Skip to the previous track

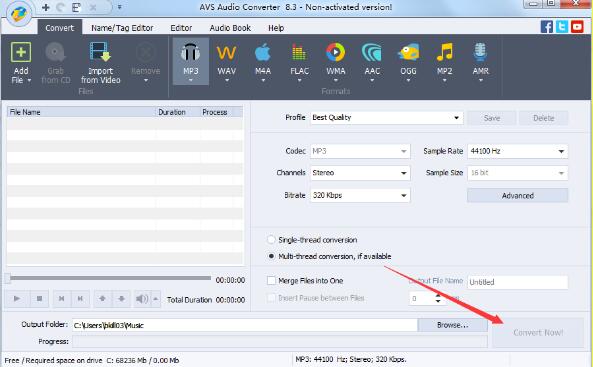pyautogui.click(x=62, y=299)
